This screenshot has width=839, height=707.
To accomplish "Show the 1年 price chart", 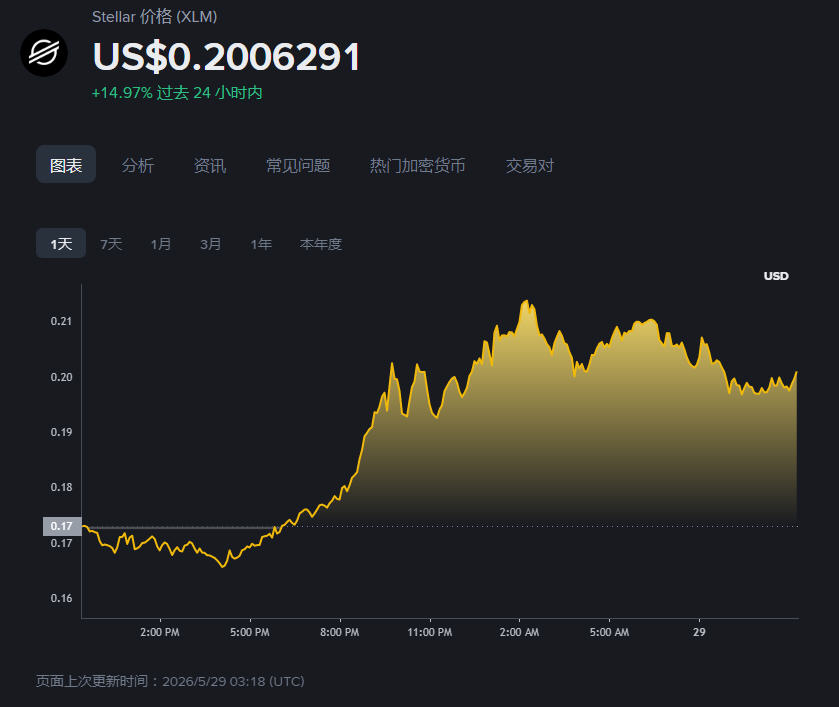I will [x=261, y=244].
